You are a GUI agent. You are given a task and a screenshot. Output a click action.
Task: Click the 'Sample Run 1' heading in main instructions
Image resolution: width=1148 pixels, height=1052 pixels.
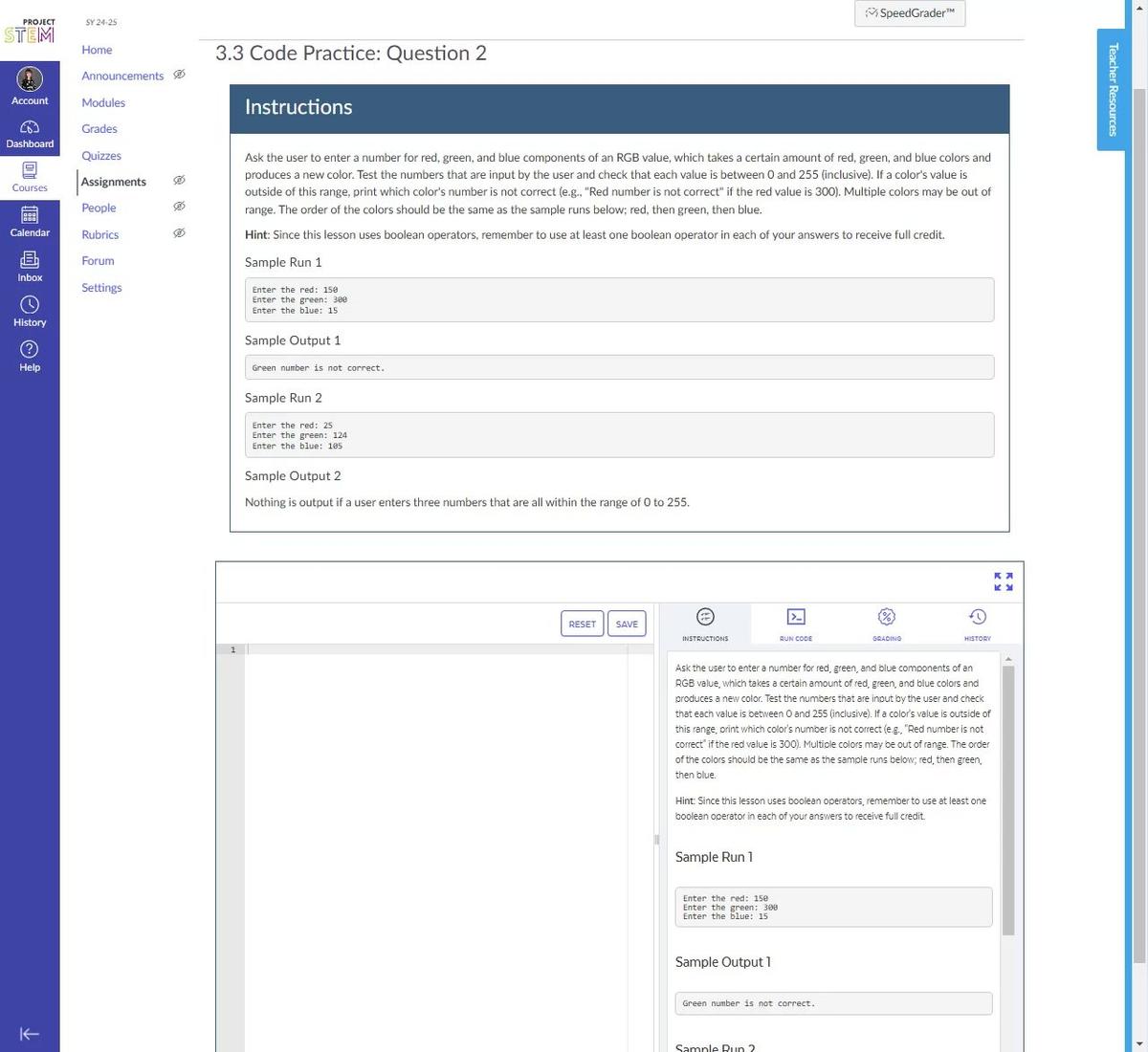pyautogui.click(x=283, y=262)
